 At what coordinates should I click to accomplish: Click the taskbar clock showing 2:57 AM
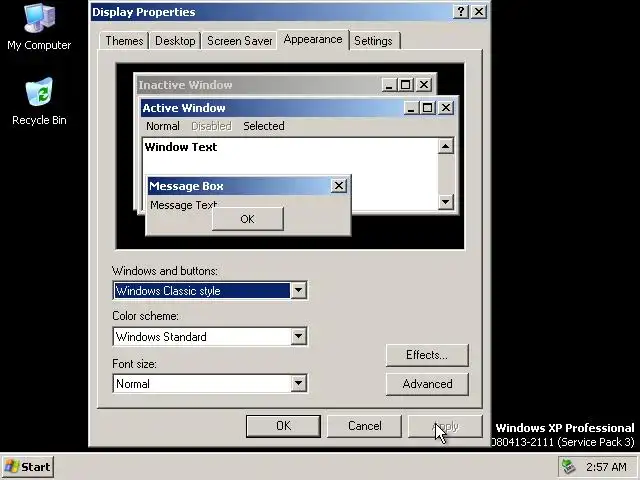(x=606, y=467)
